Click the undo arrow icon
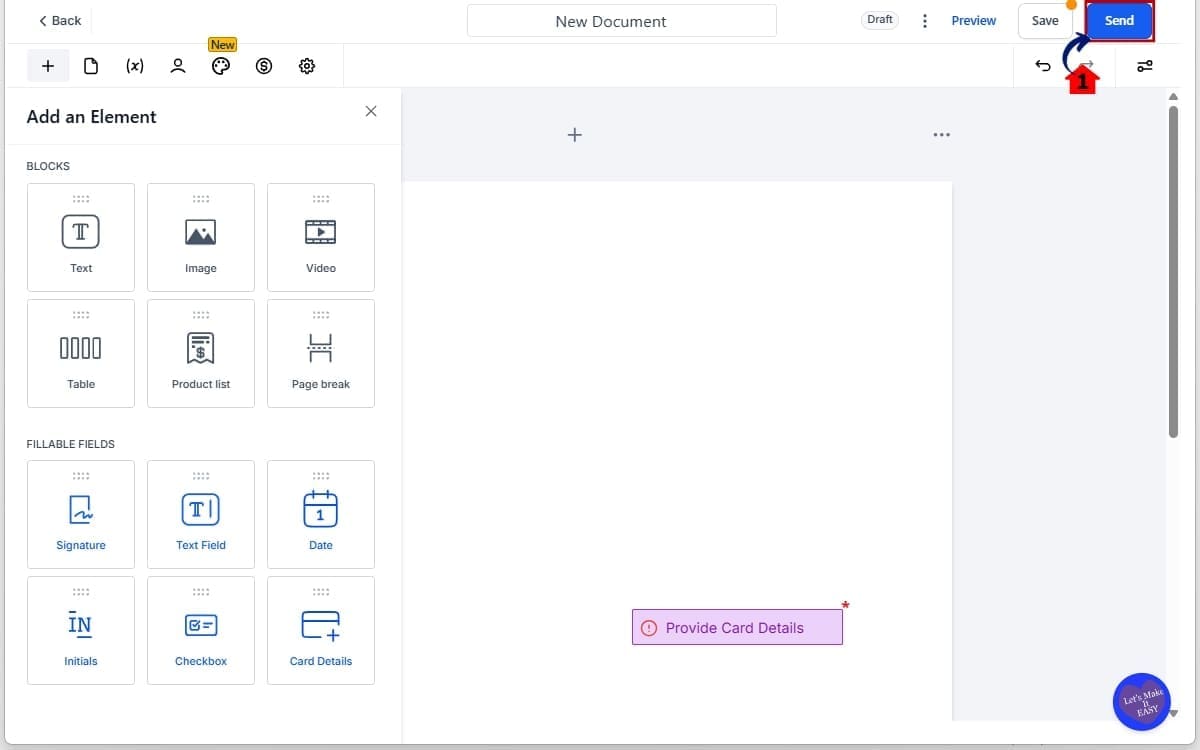1200x750 pixels. coord(1042,66)
